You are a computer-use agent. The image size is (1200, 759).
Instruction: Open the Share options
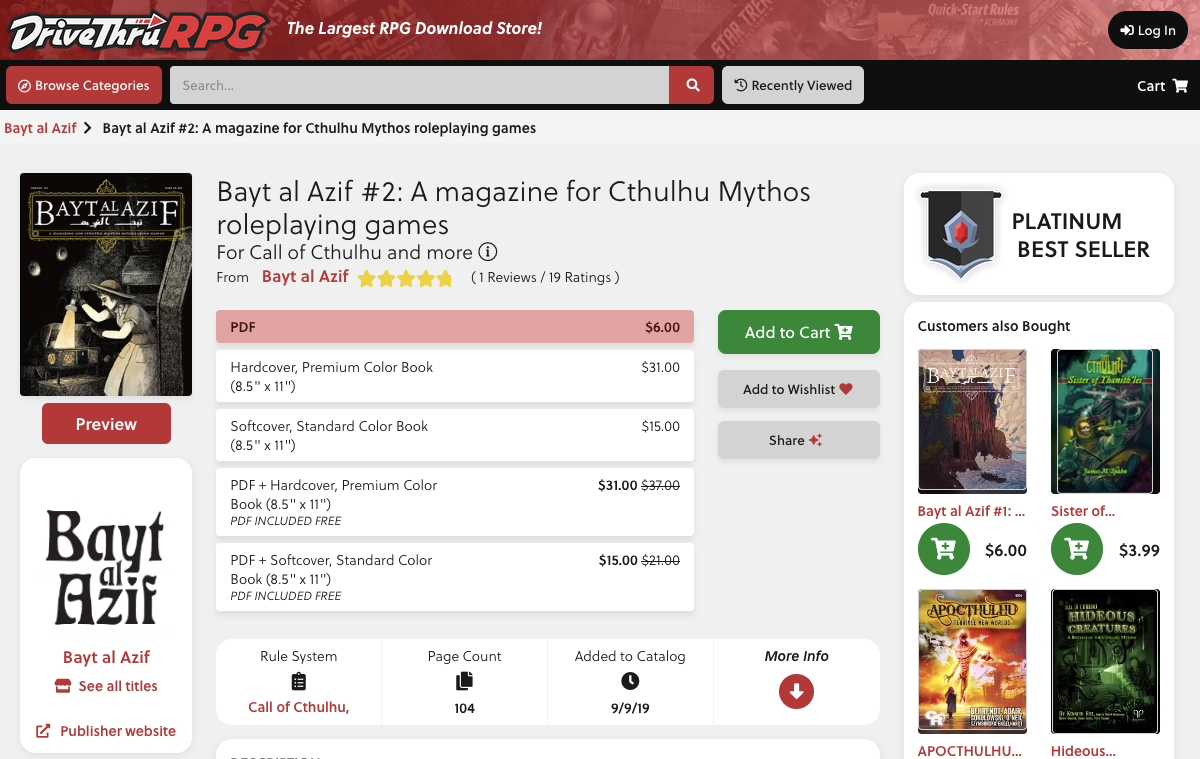[799, 440]
